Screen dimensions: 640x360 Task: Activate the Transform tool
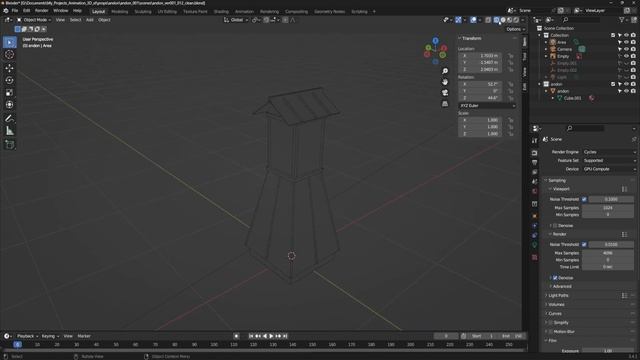9,105
